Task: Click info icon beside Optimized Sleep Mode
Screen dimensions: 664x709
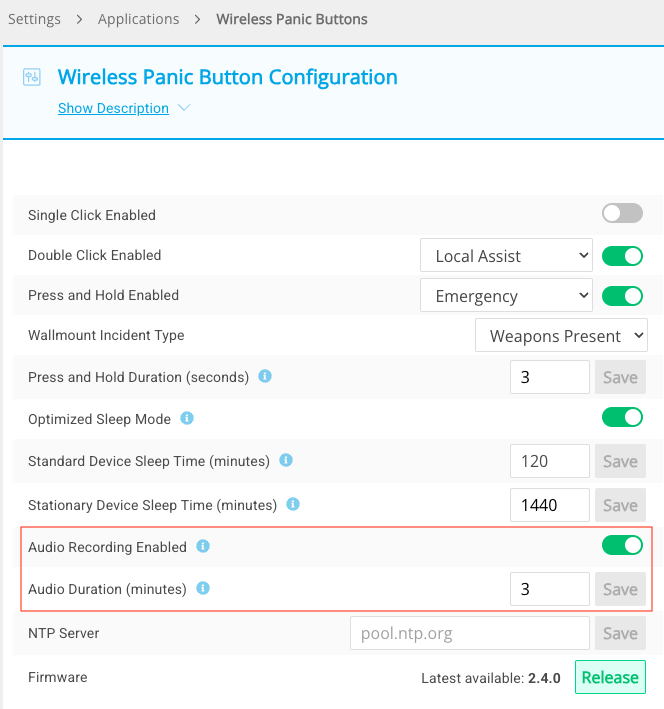Action: click(x=187, y=418)
